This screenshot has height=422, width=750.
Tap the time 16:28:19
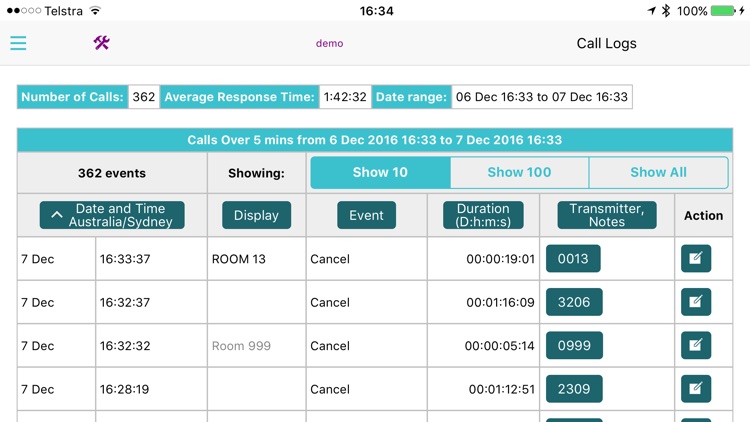point(124,389)
